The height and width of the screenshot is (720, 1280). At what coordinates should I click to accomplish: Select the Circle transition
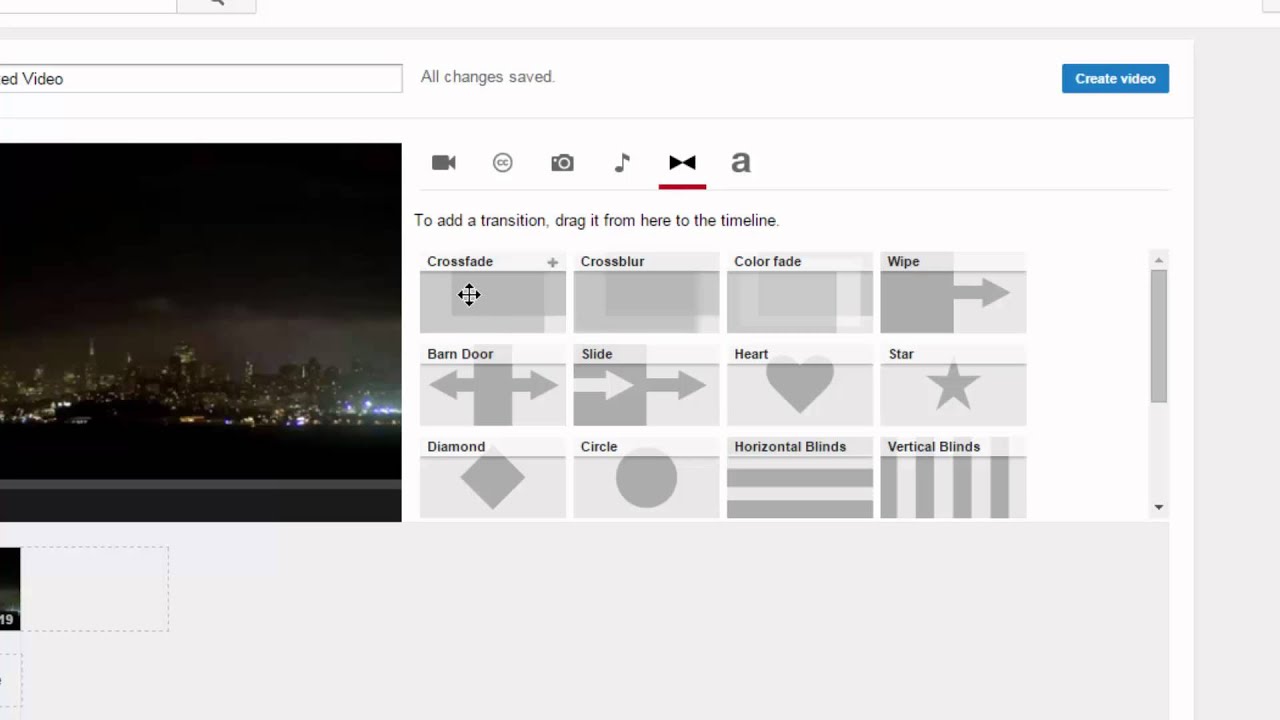click(x=646, y=478)
